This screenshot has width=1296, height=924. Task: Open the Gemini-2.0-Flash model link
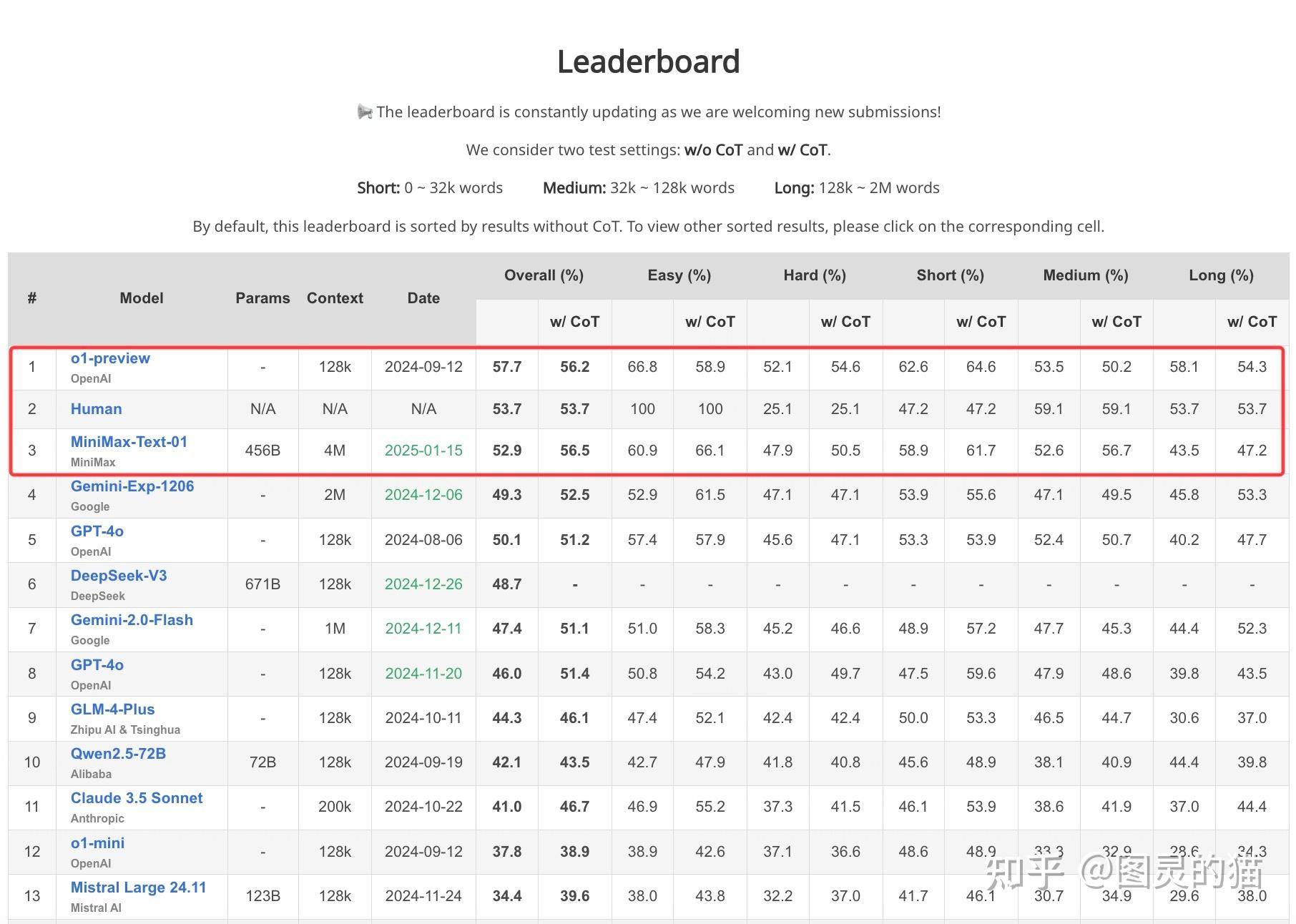coord(132,620)
